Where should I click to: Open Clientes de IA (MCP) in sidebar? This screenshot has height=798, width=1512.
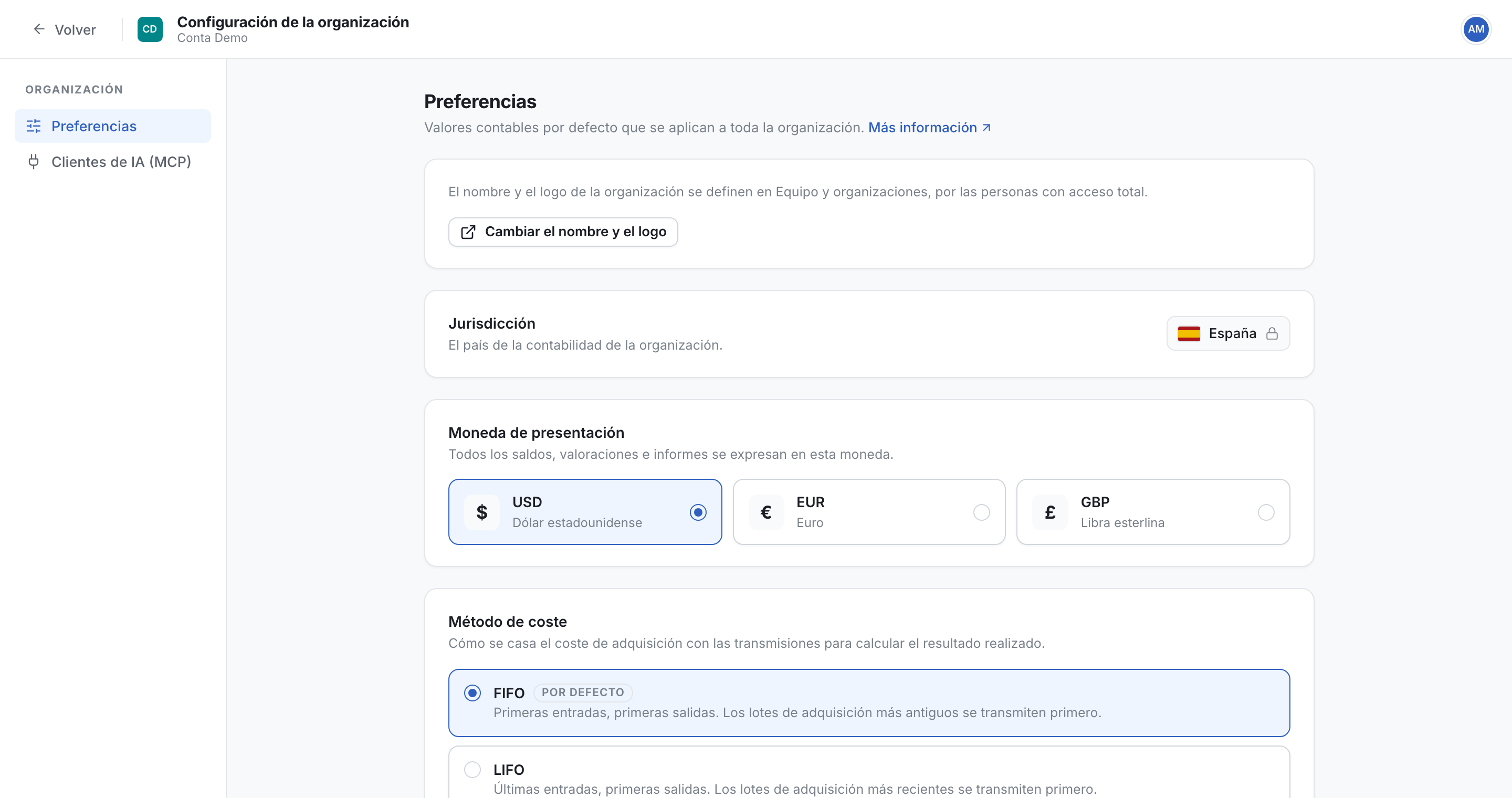[x=113, y=161]
